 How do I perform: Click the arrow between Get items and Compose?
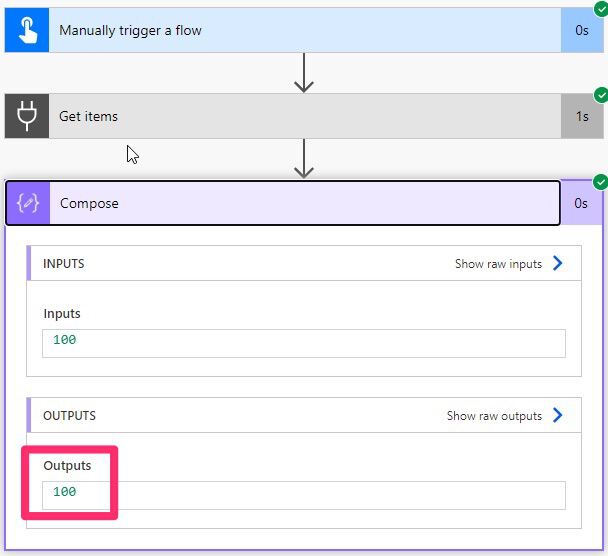click(x=304, y=159)
